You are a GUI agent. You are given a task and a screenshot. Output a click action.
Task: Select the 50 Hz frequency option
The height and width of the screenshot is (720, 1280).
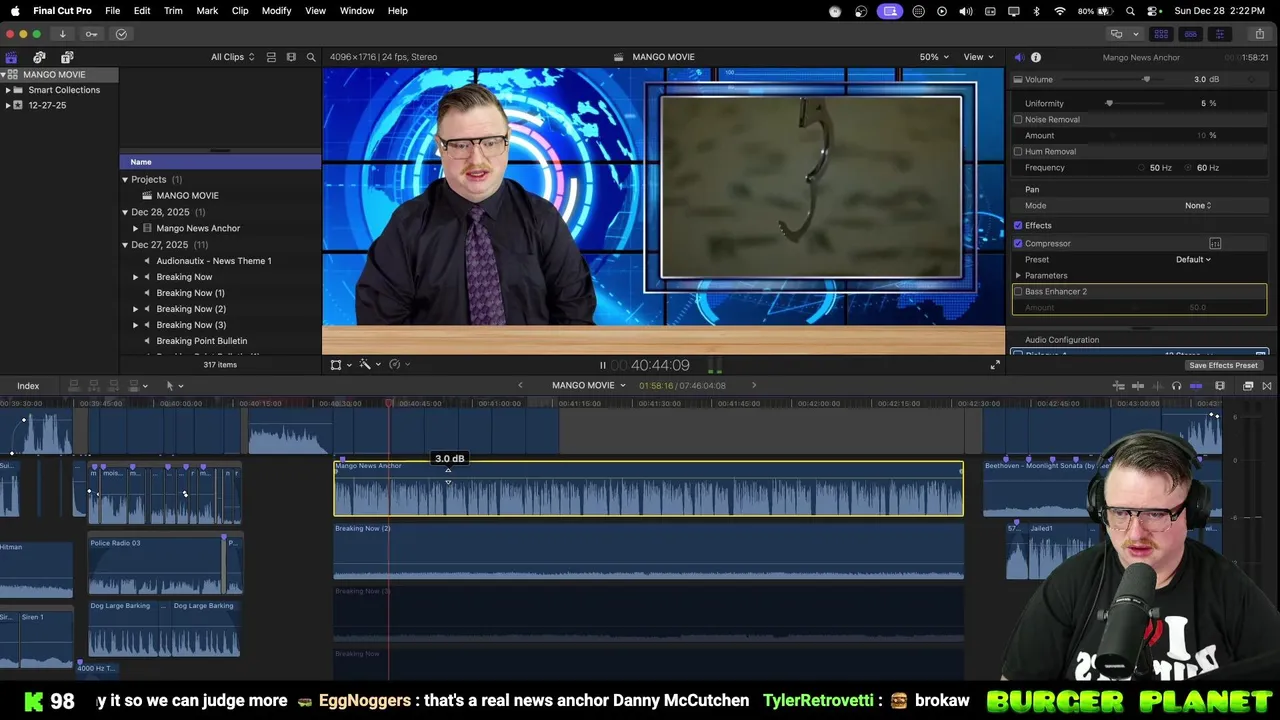1142,167
